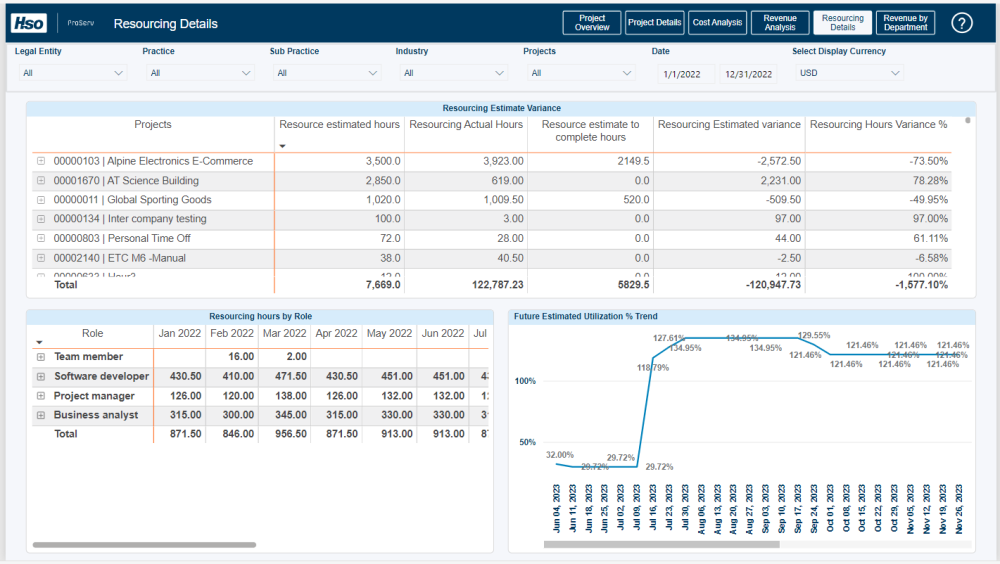Click the end date field 12/31/2022
The image size is (1000, 564).
pos(748,74)
